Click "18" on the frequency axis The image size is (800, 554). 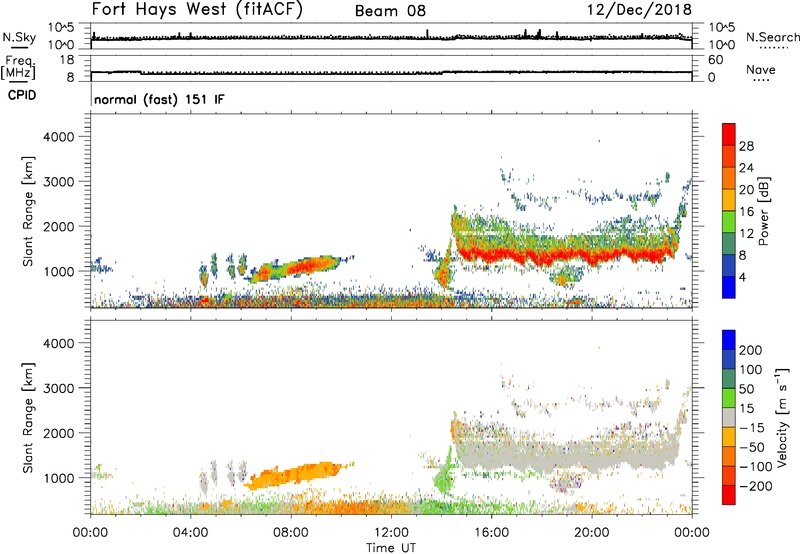tap(67, 60)
